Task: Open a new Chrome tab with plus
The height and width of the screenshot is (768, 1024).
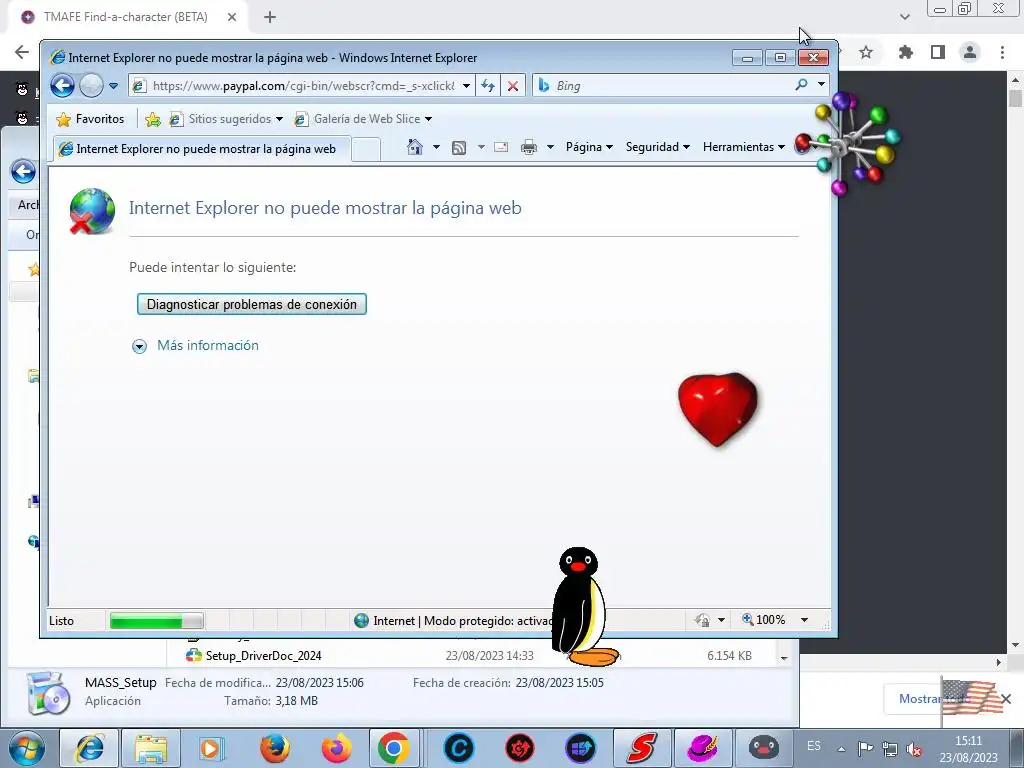Action: pos(270,17)
